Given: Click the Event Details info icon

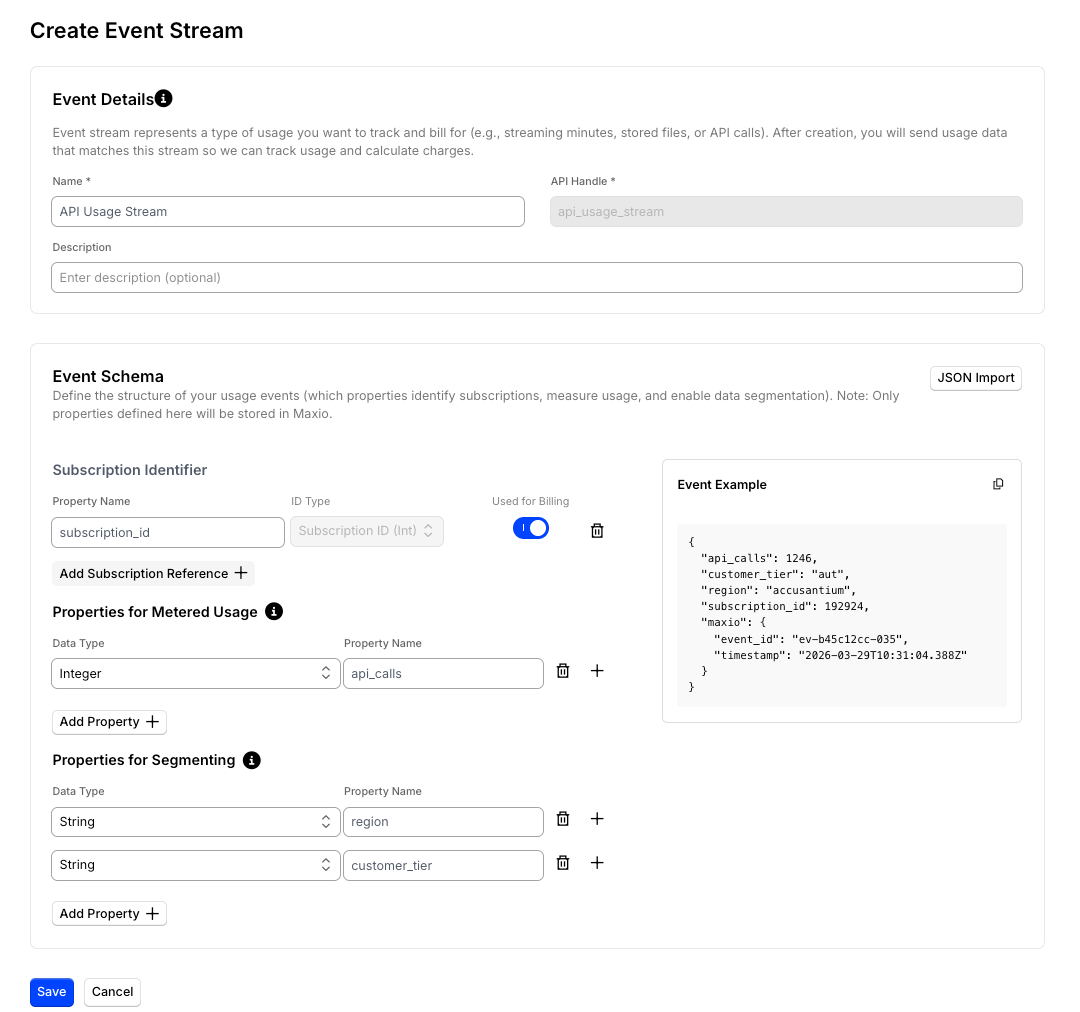Looking at the screenshot, I should coord(163,99).
